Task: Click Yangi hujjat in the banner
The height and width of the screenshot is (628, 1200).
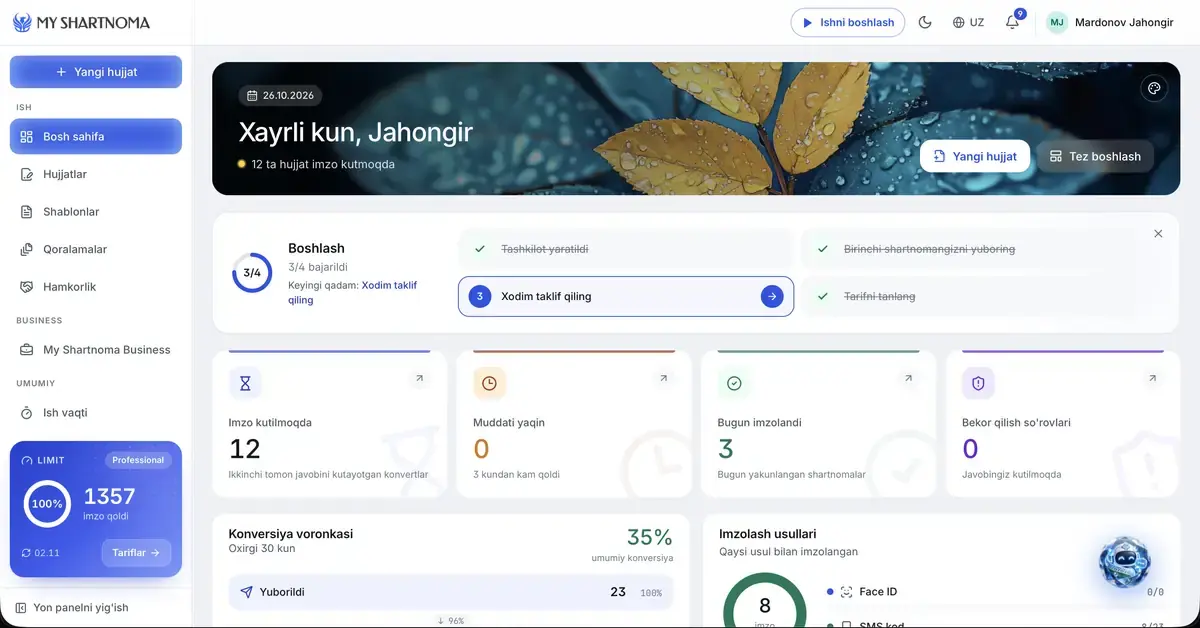Action: coord(975,156)
